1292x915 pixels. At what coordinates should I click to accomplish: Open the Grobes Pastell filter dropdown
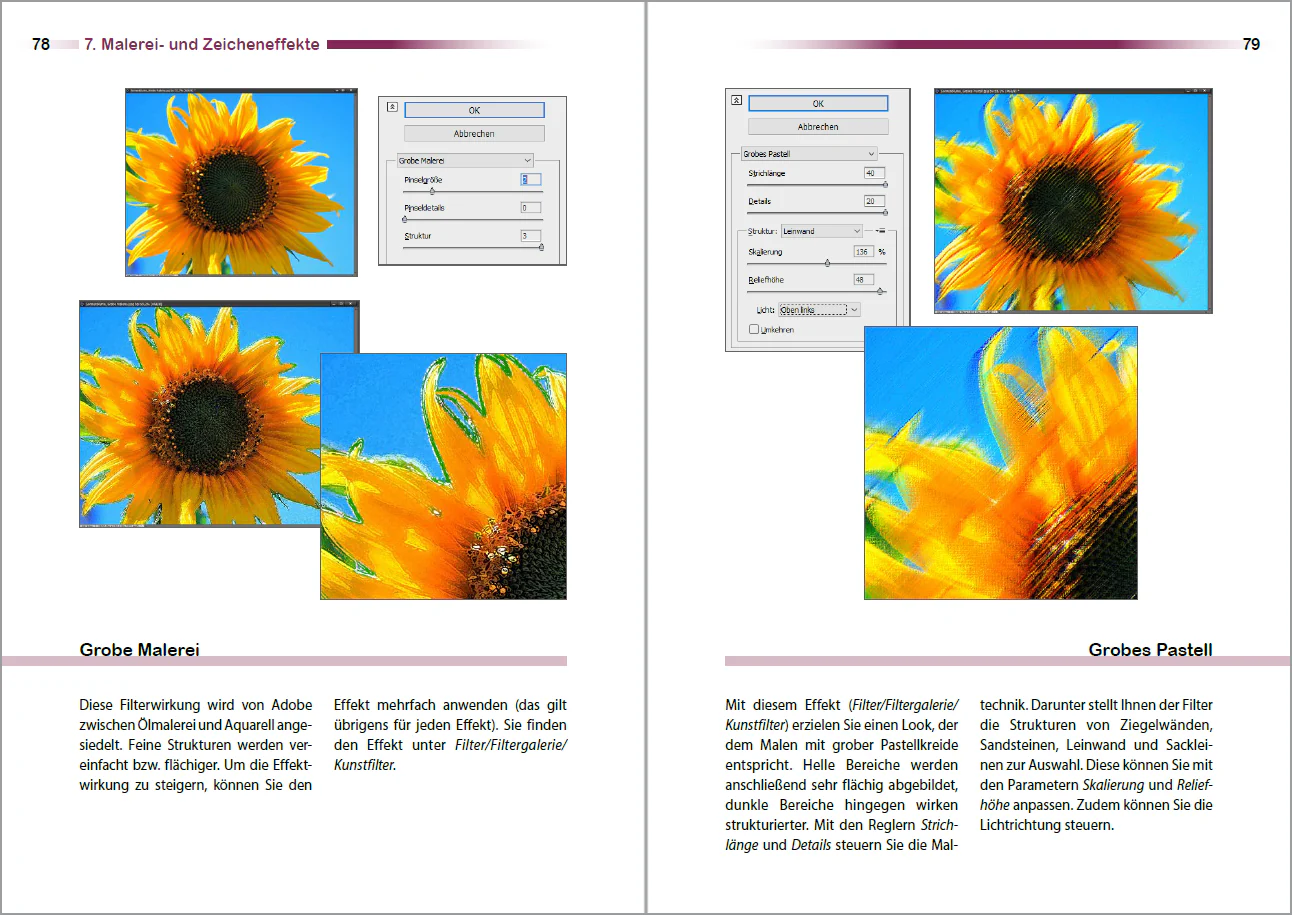(809, 153)
